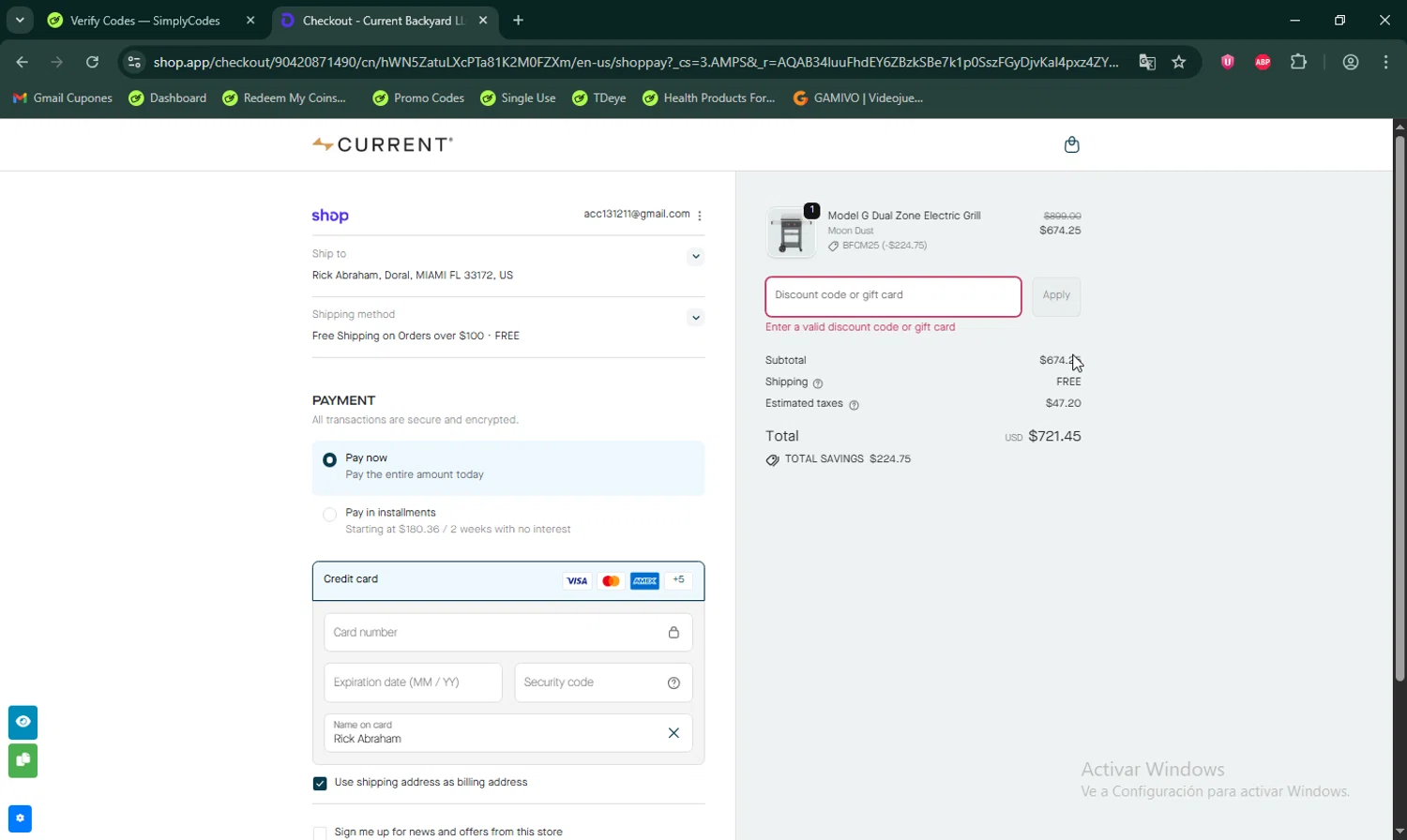Open the translate page icon in address bar

[x=1146, y=62]
